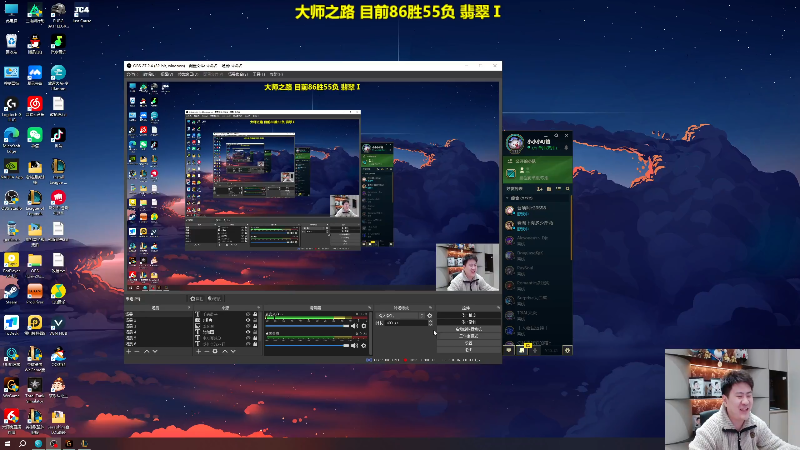Open the File menu in OBS
This screenshot has height=450, width=800.
(x=132, y=74)
